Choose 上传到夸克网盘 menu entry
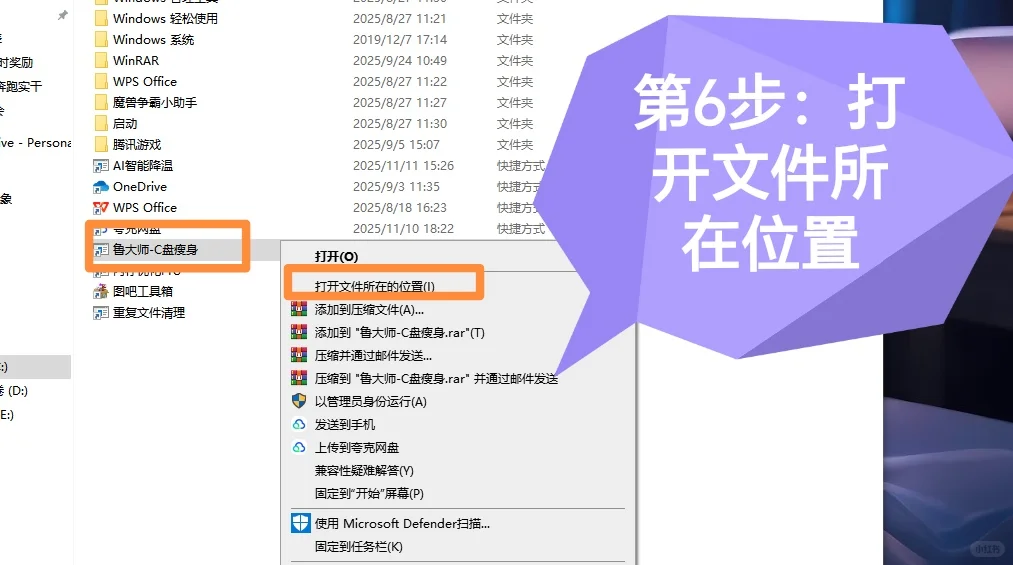This screenshot has height=565, width=1013. tap(357, 447)
